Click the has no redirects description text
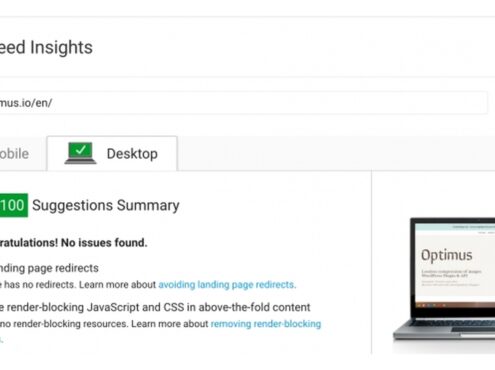This screenshot has width=495, height=370. (x=78, y=285)
